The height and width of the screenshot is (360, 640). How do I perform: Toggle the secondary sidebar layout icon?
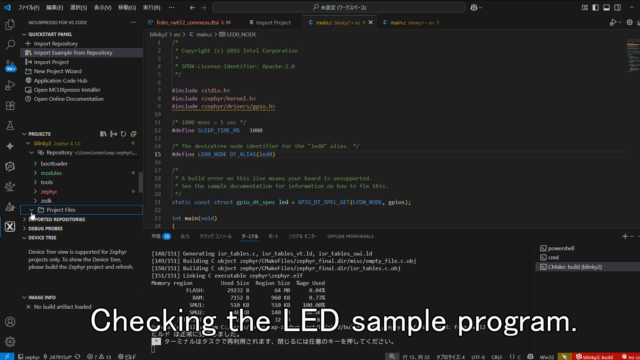(x=618, y=7)
